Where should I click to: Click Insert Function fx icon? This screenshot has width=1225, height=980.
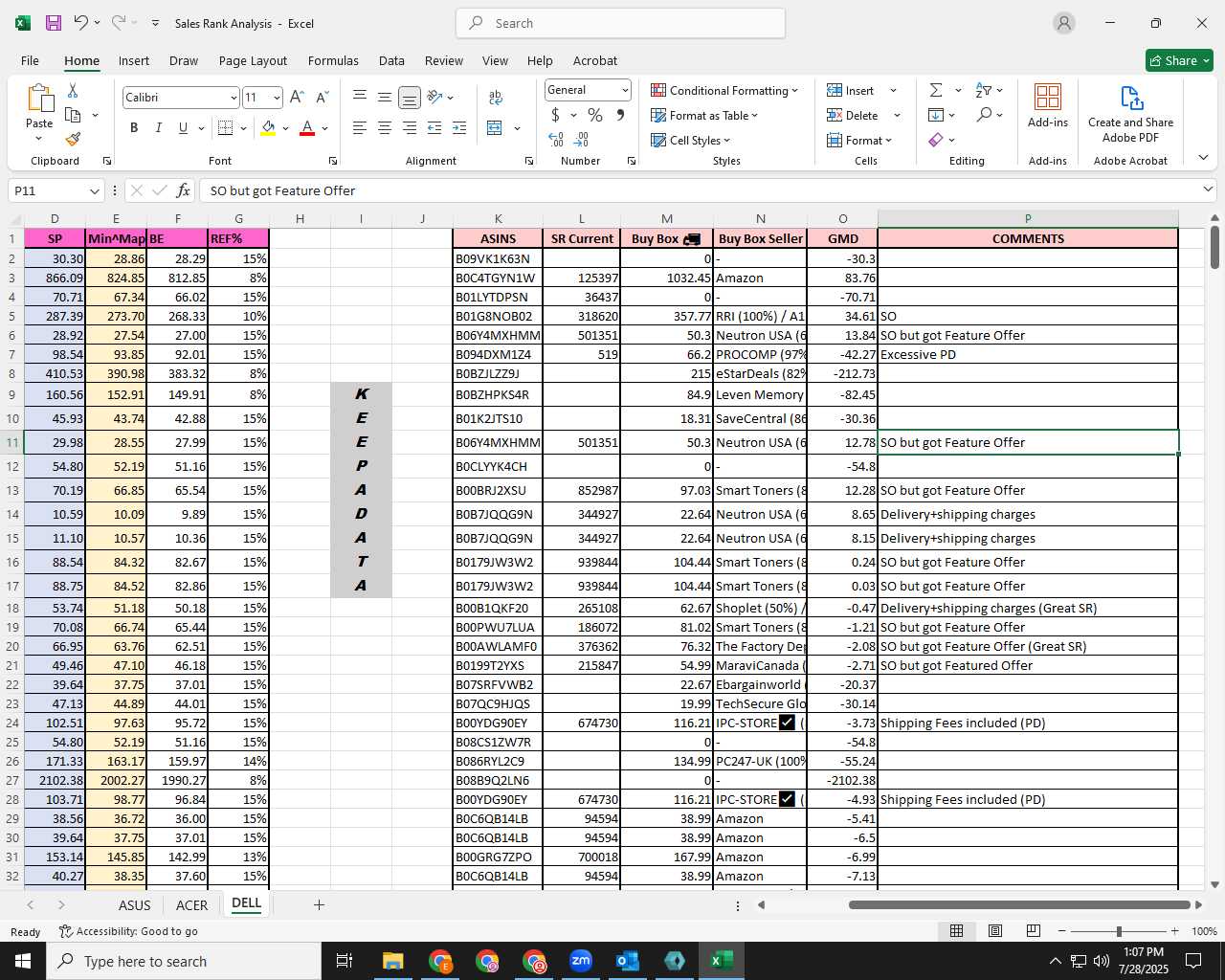(183, 190)
